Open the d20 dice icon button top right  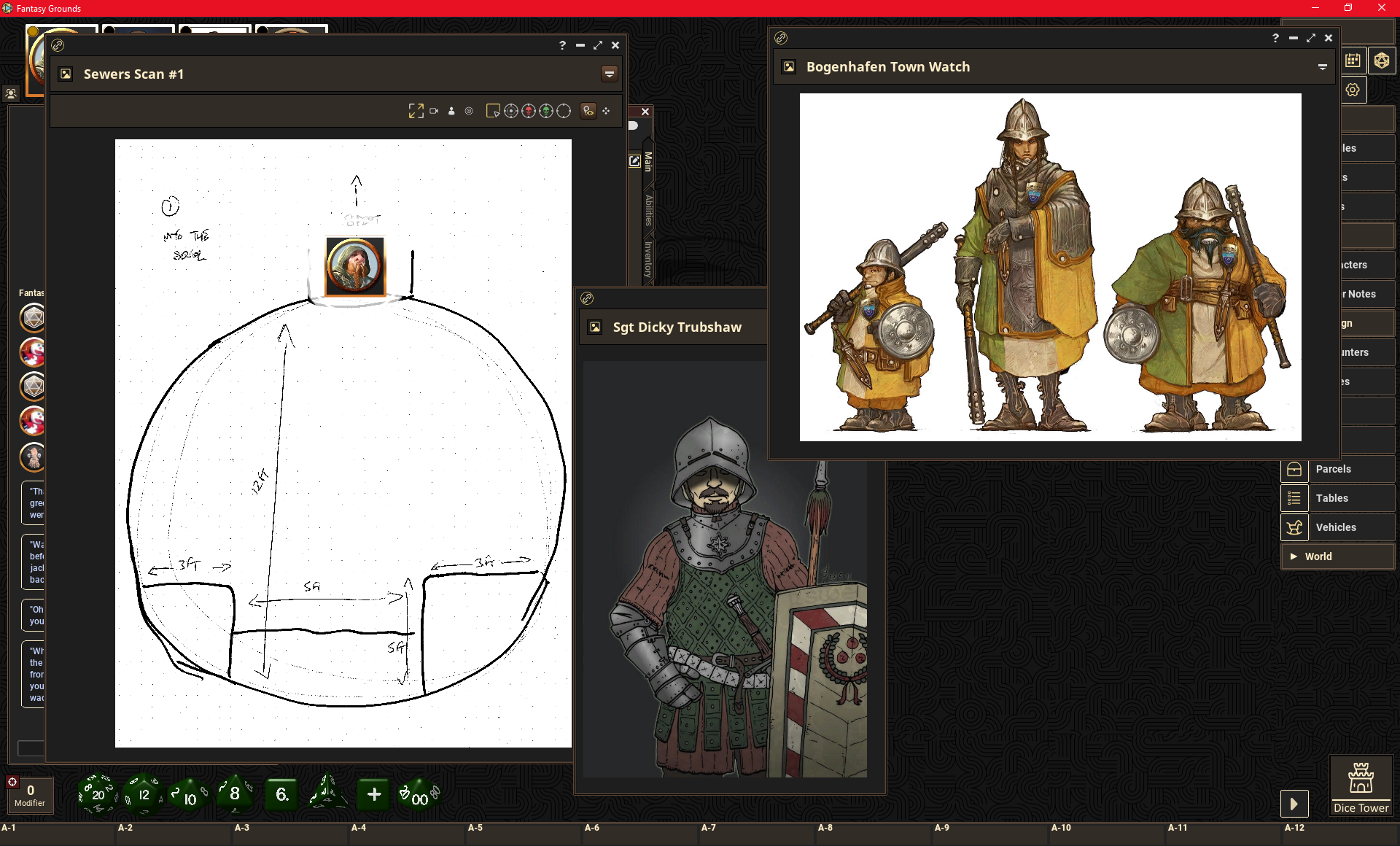pyautogui.click(x=1382, y=61)
